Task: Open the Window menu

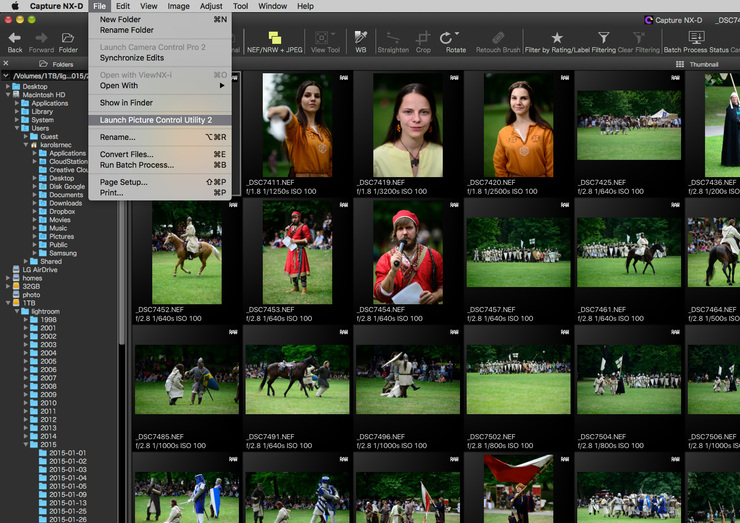Action: click(272, 6)
